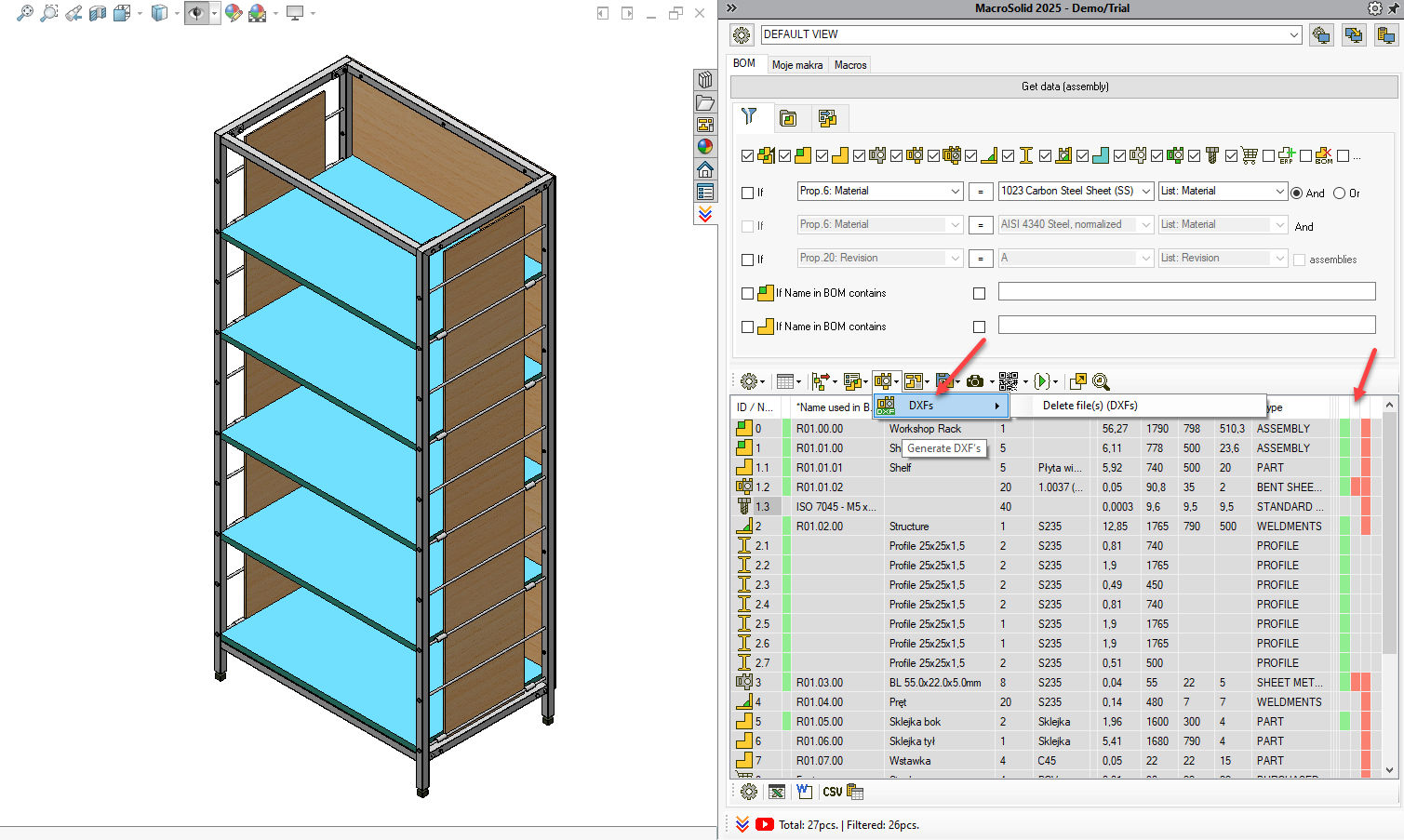
Task: Uncheck the shopping cart purchased filter checkbox
Action: [x=1231, y=156]
